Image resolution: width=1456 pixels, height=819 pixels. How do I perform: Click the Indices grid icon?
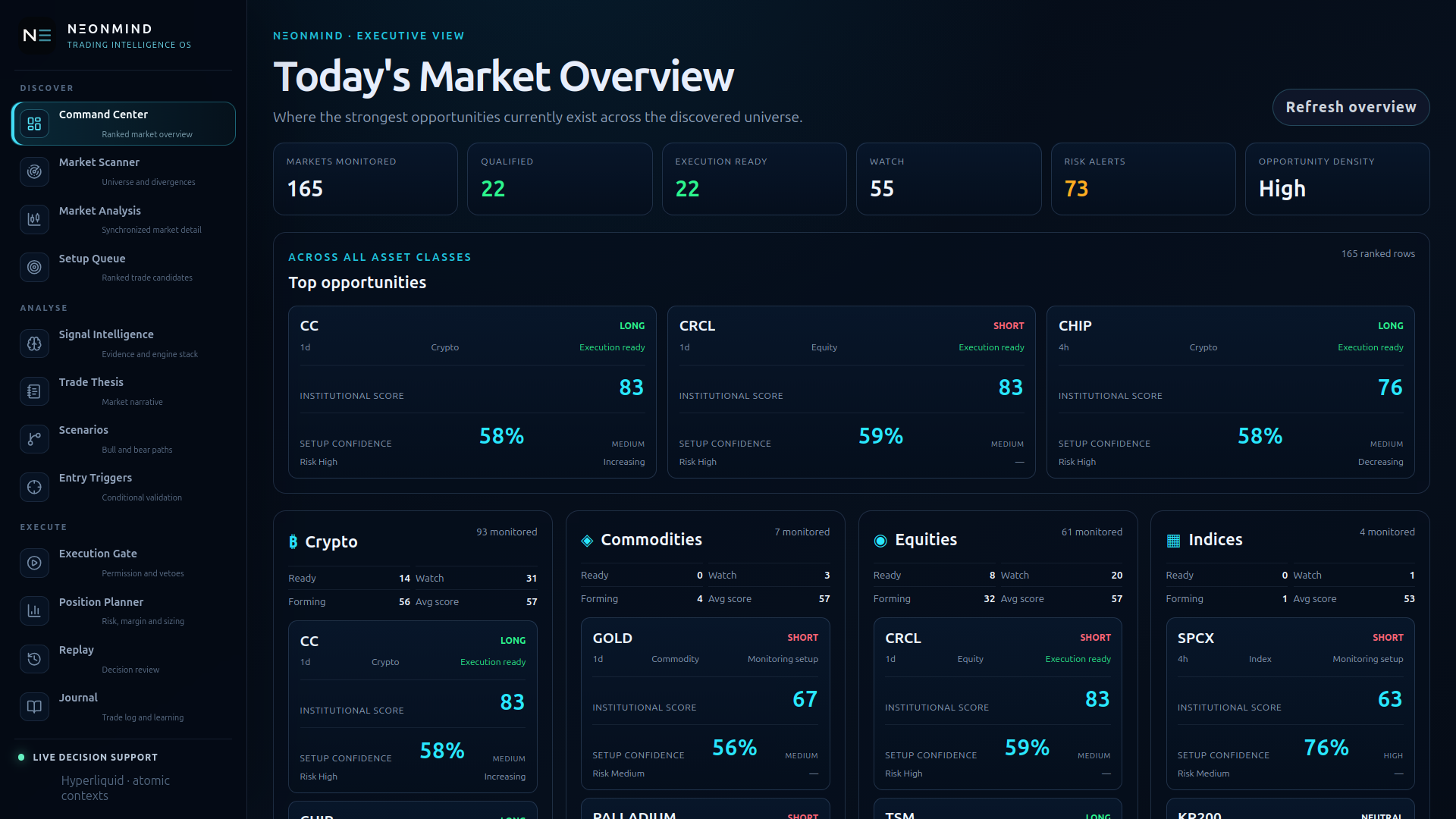coord(1173,541)
